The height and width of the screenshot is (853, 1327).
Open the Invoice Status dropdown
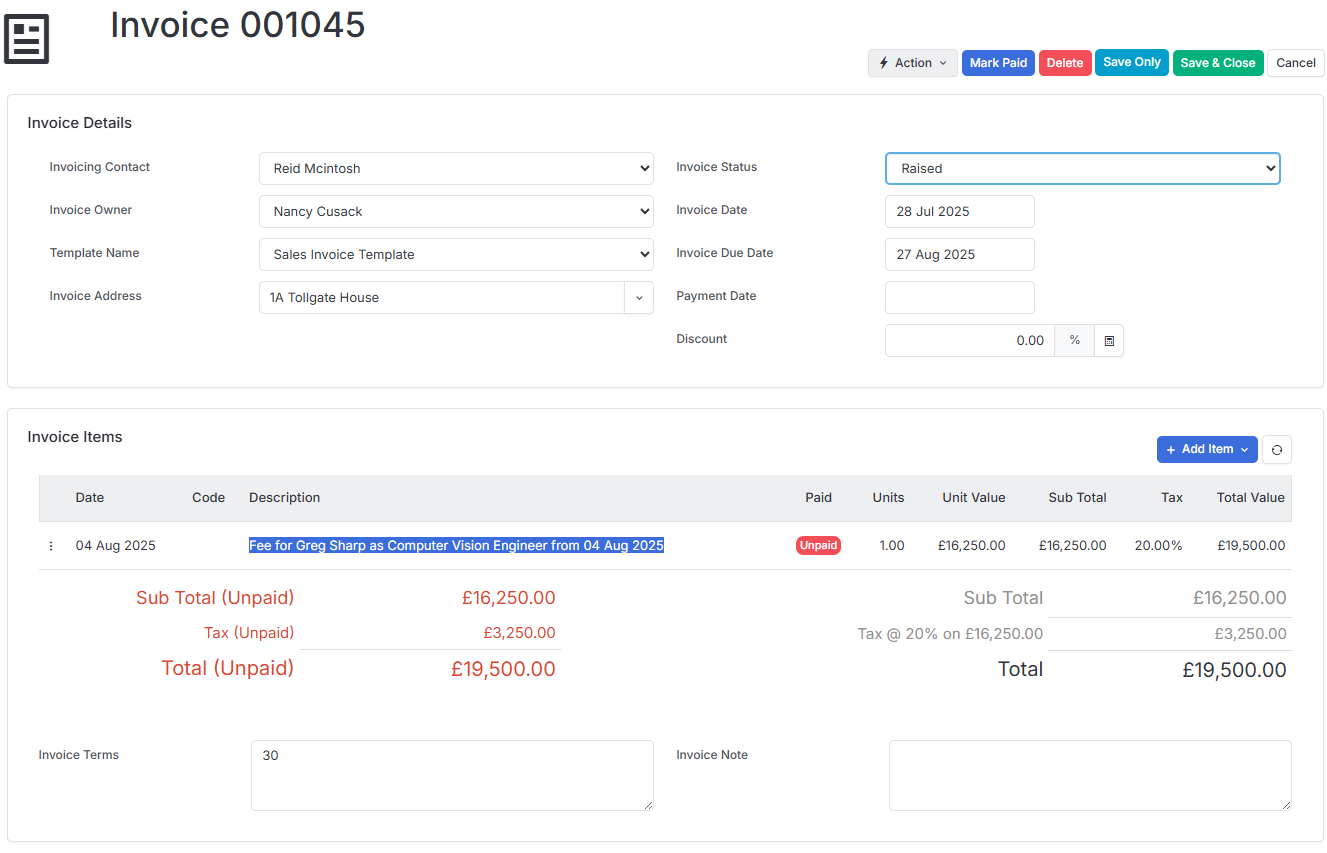pyautogui.click(x=1083, y=169)
